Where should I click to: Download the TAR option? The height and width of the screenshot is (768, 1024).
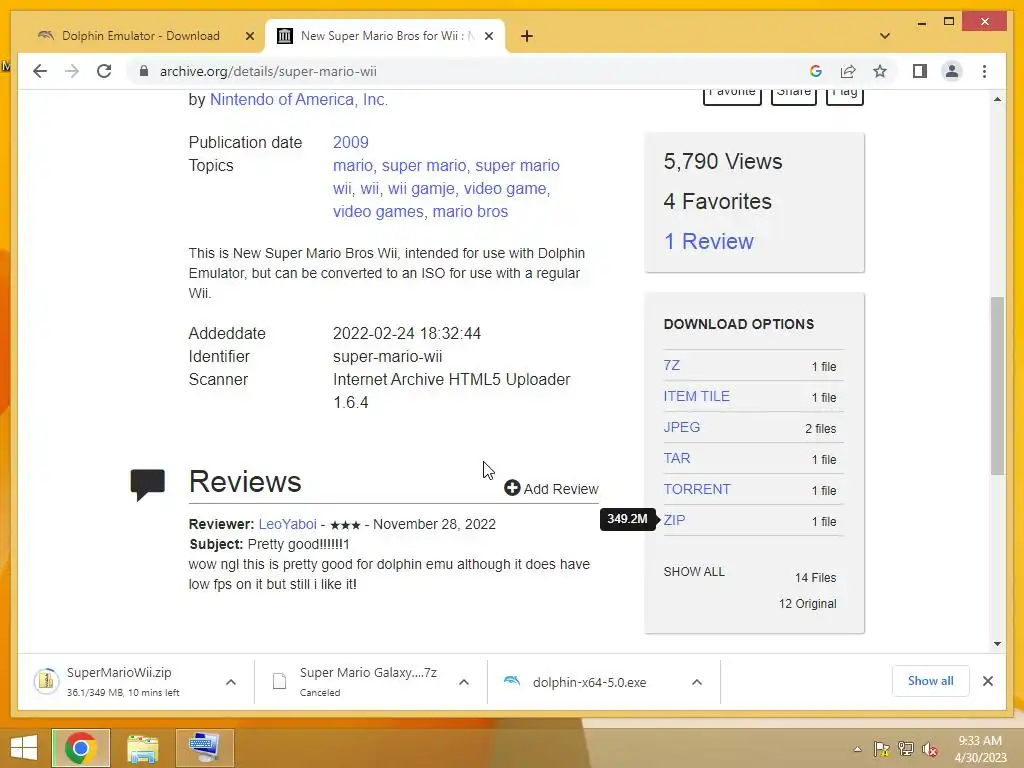(677, 458)
